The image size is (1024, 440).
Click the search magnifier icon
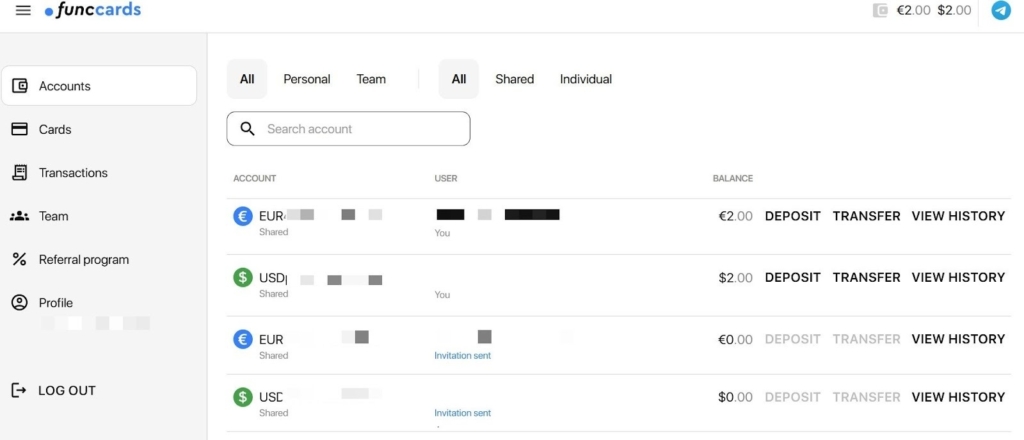click(248, 129)
